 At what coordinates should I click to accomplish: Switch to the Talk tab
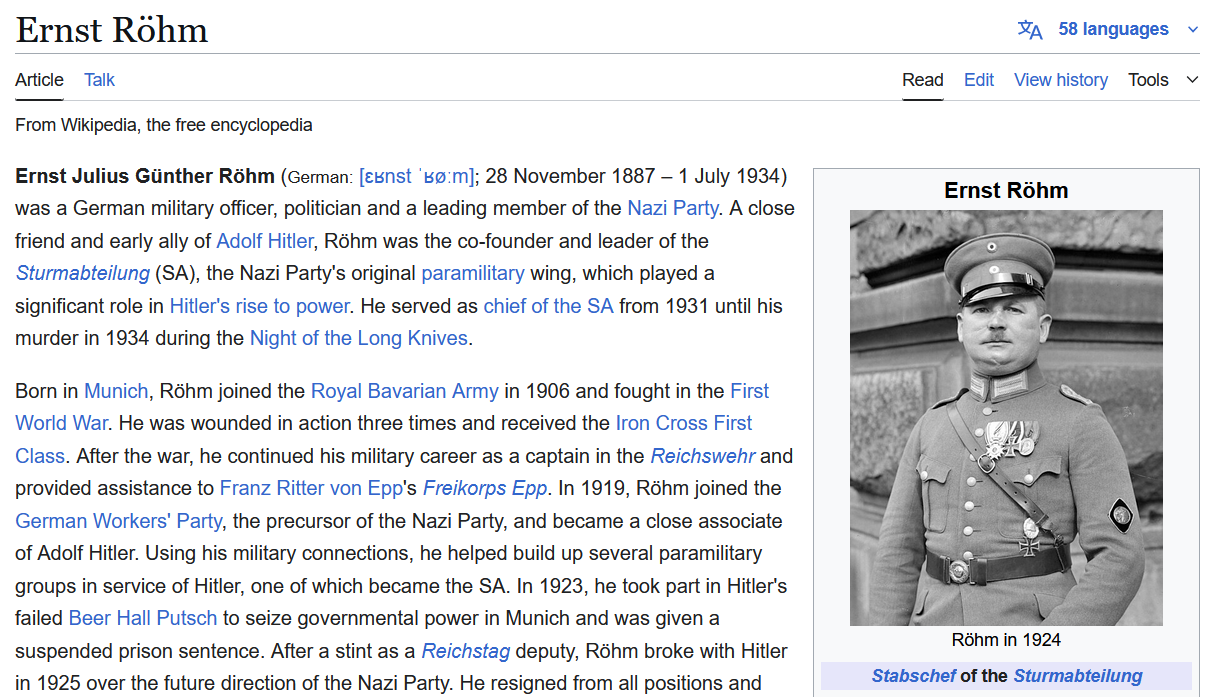coord(99,80)
